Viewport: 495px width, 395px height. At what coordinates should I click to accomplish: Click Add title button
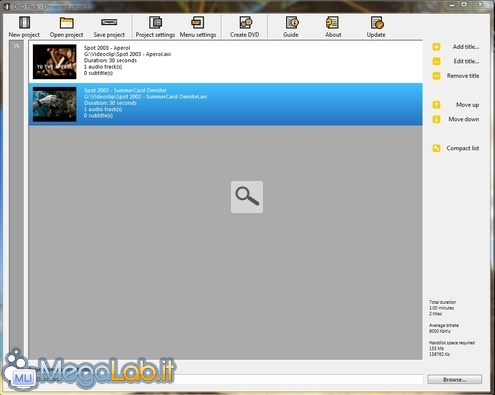point(456,47)
